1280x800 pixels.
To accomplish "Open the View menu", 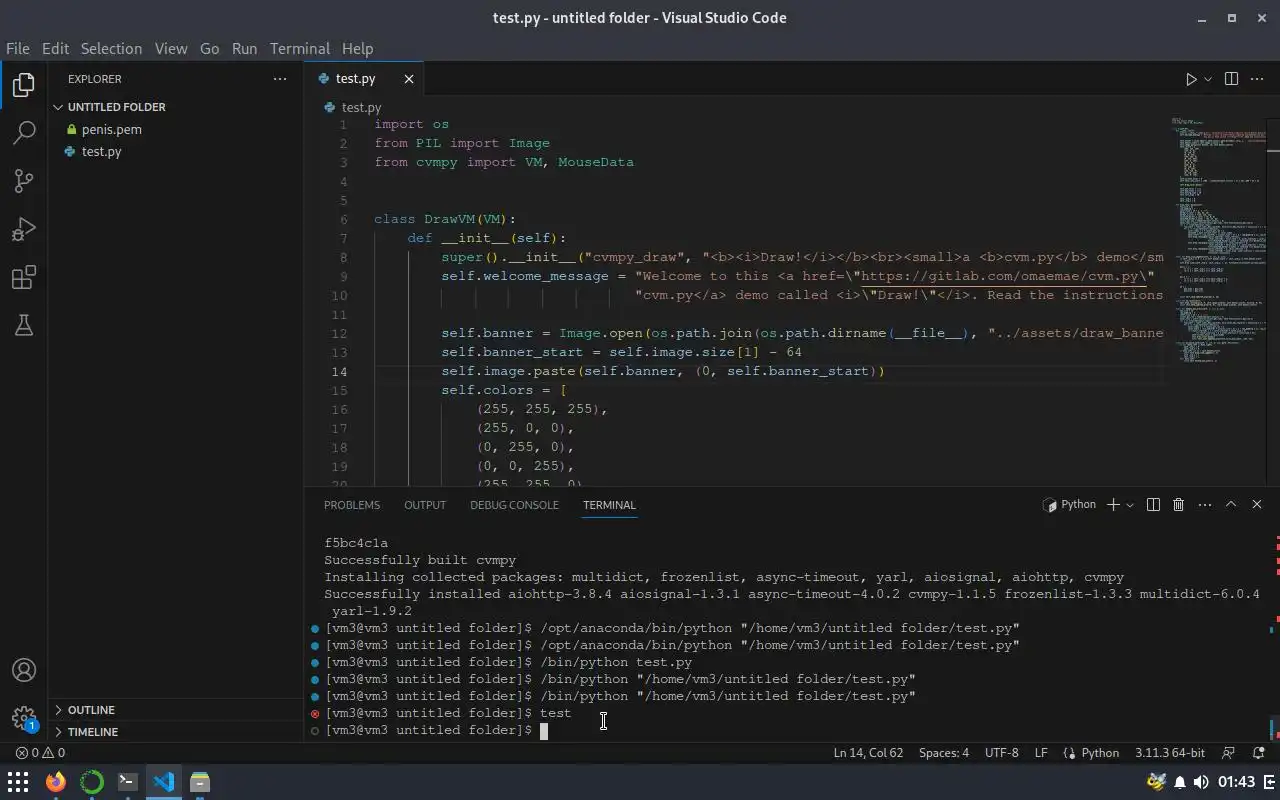I will [x=171, y=48].
